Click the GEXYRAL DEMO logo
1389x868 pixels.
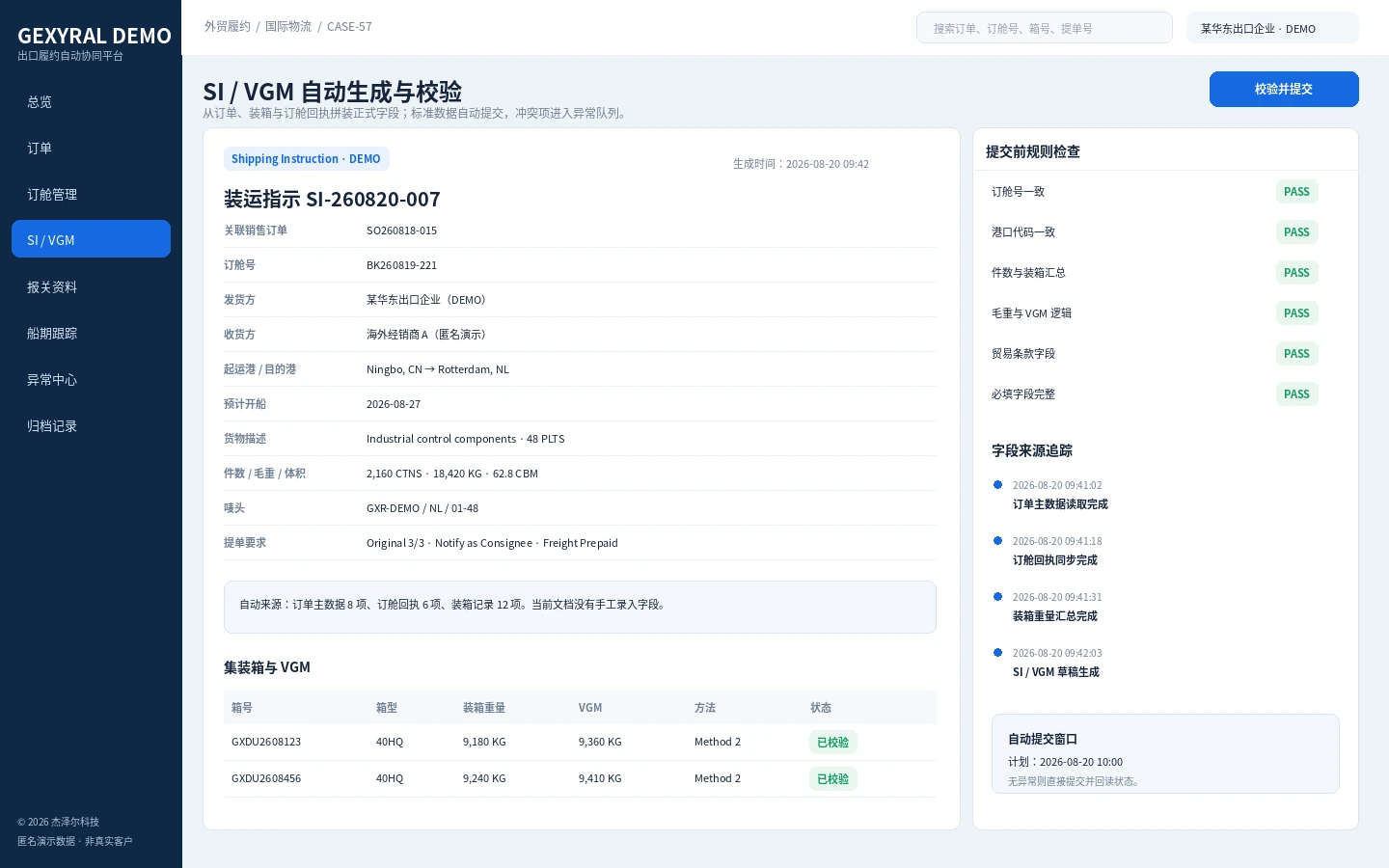[95, 36]
